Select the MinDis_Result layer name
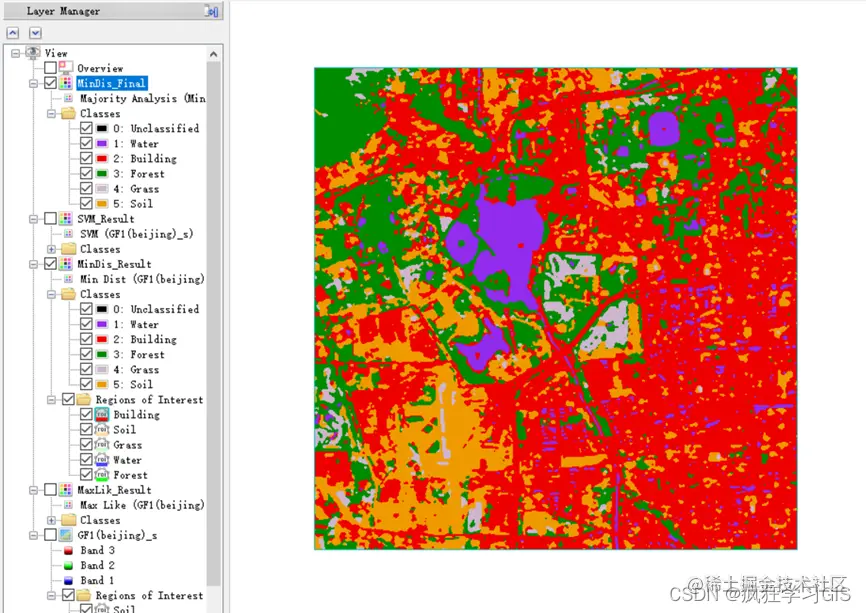866x613 pixels. pos(114,264)
